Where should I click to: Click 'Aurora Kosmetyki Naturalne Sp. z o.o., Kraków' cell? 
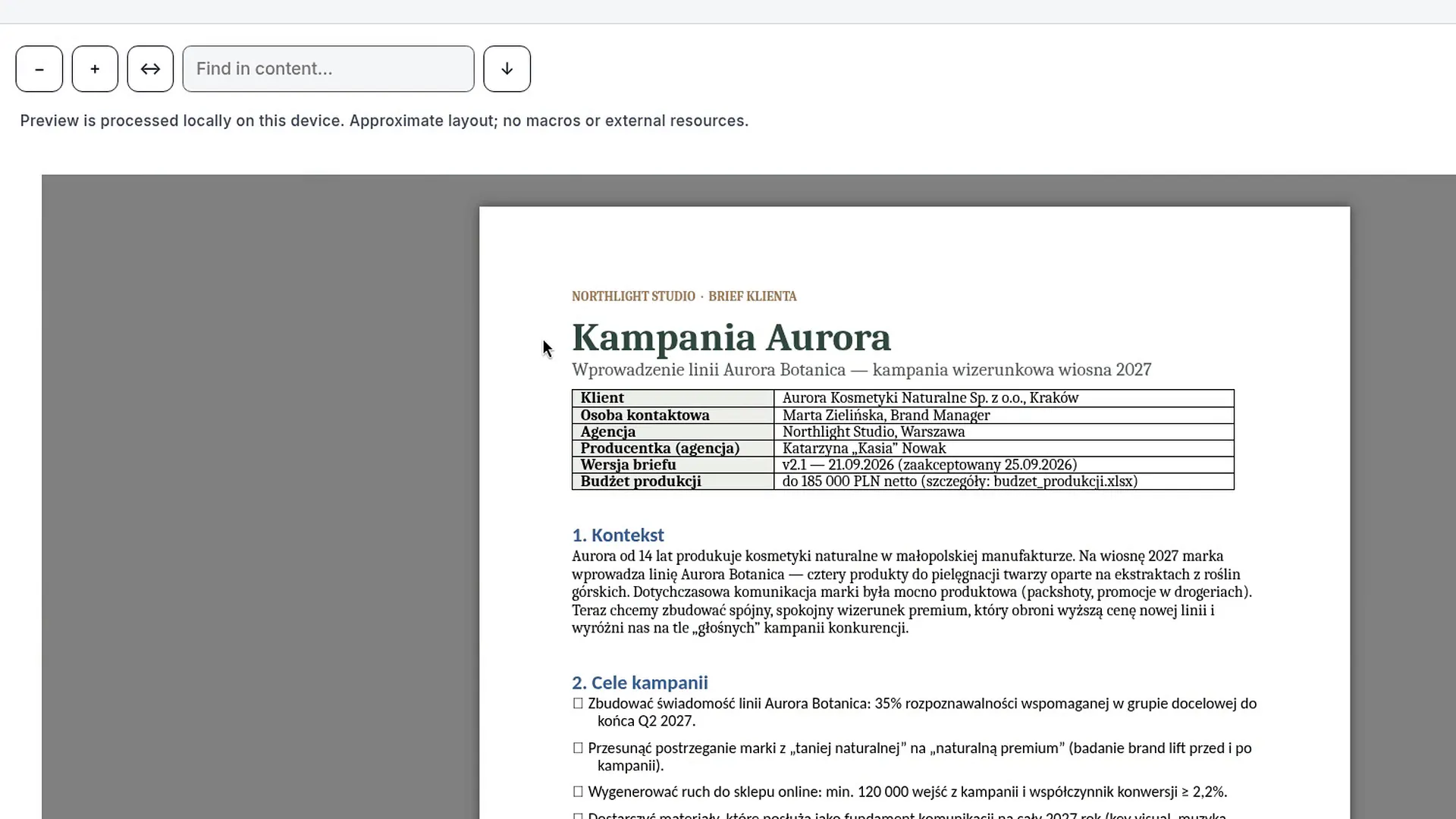(x=1004, y=398)
